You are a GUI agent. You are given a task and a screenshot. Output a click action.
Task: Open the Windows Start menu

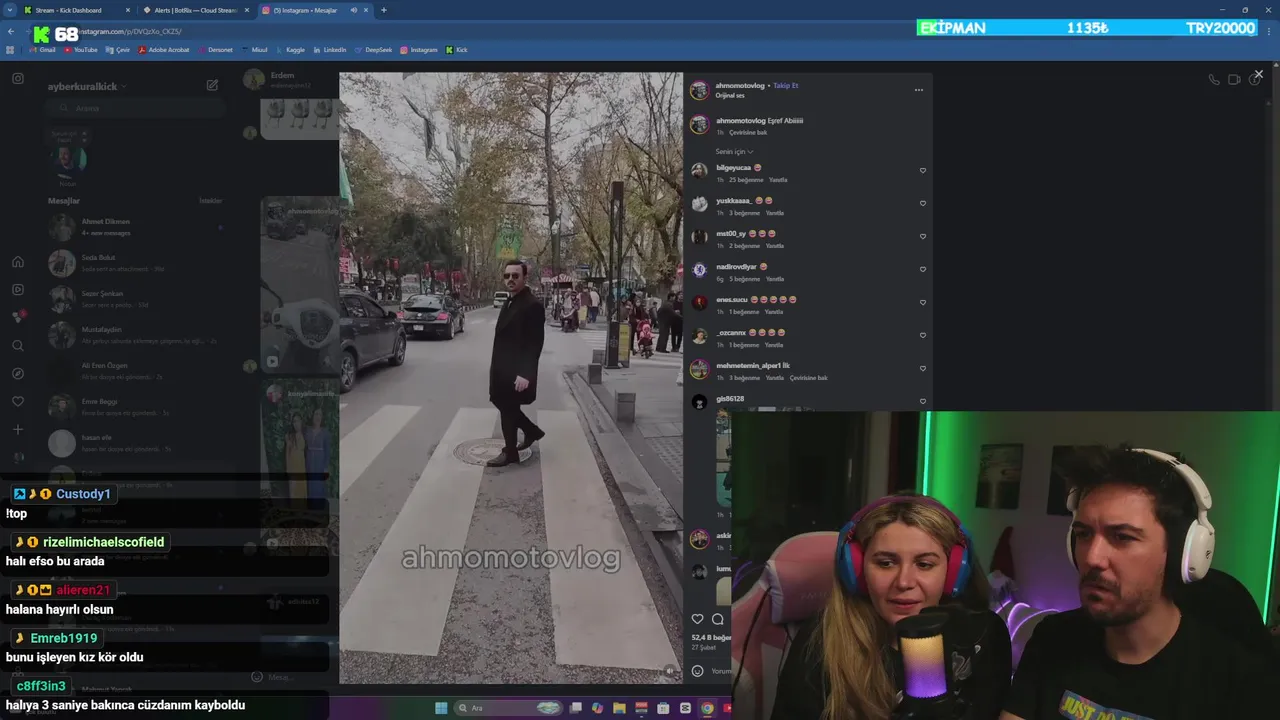(x=441, y=708)
